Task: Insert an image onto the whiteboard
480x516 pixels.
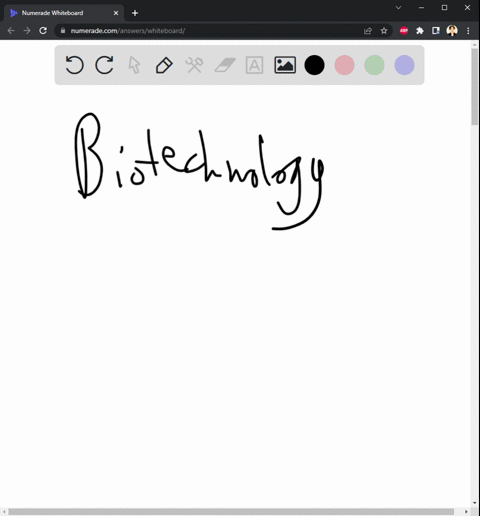Action: [x=285, y=65]
